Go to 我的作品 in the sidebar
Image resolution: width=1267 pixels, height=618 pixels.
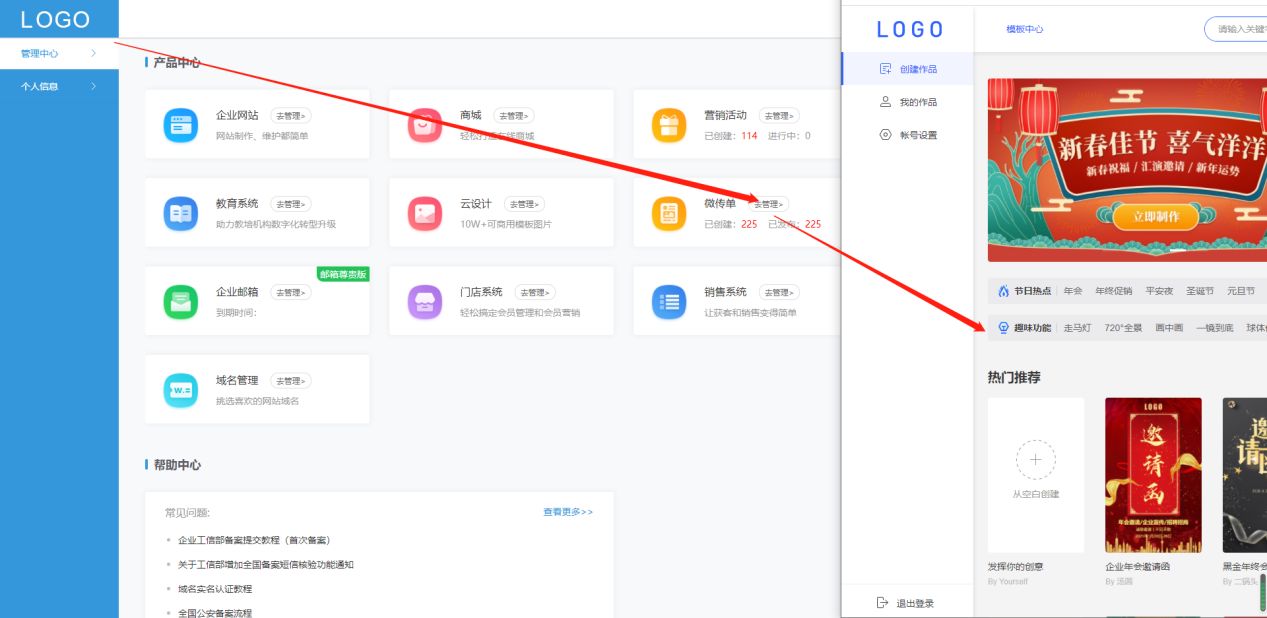click(x=908, y=102)
